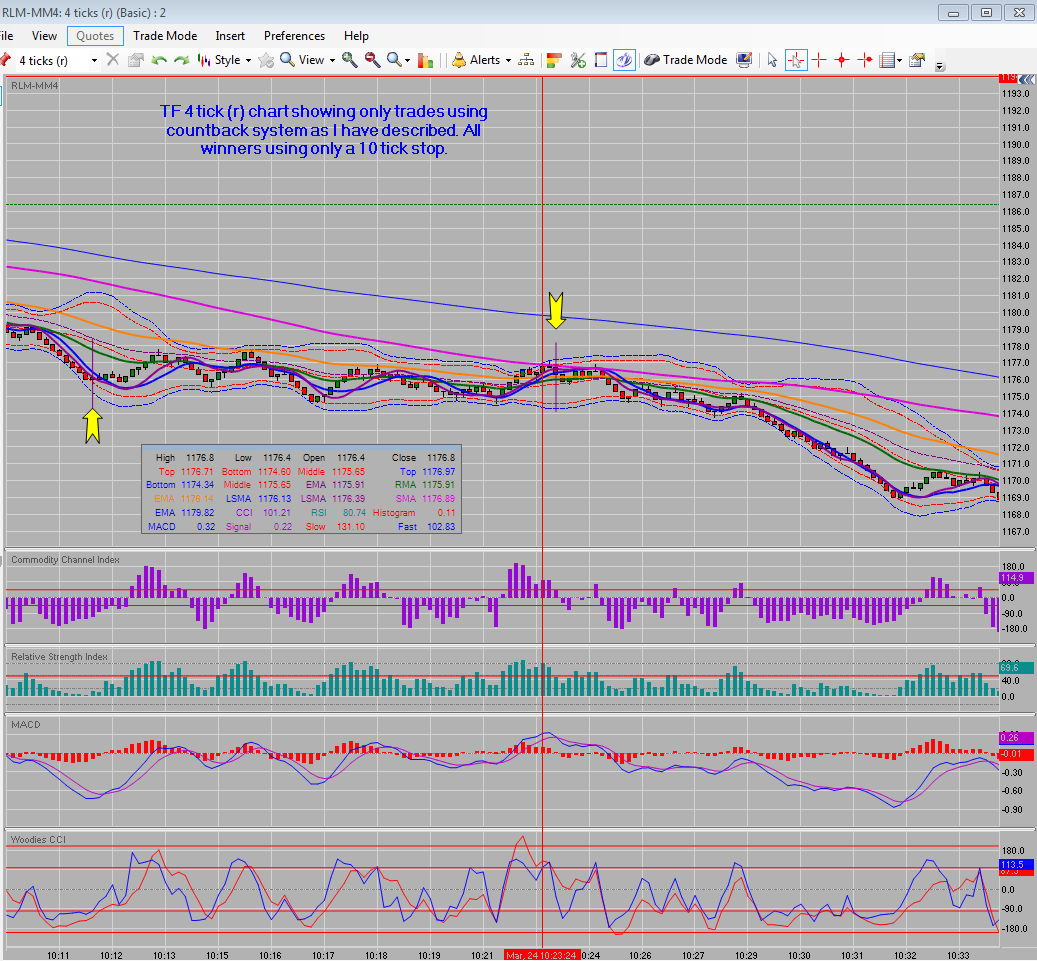
Task: Click the Commodity Channel Index panel title
Action: click(x=65, y=560)
